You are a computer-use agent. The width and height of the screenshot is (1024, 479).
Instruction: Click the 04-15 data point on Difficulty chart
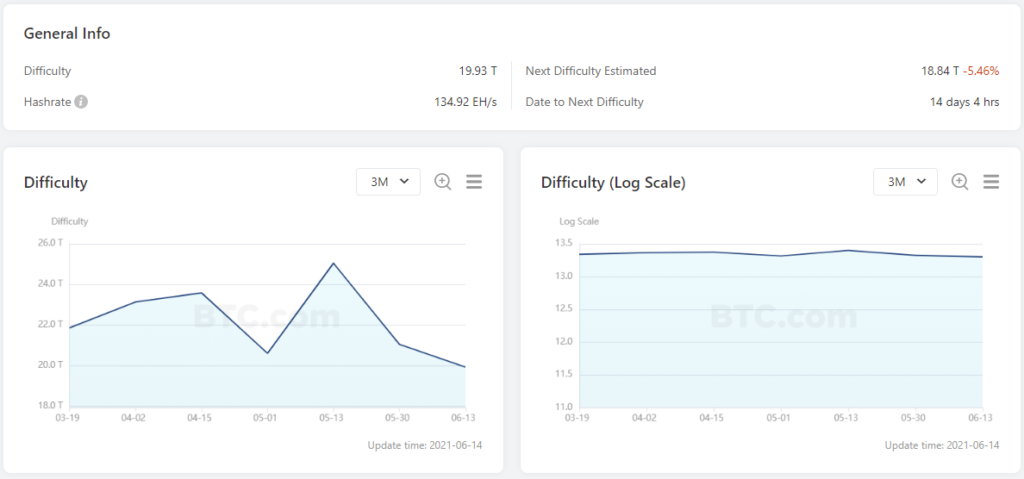[x=201, y=293]
